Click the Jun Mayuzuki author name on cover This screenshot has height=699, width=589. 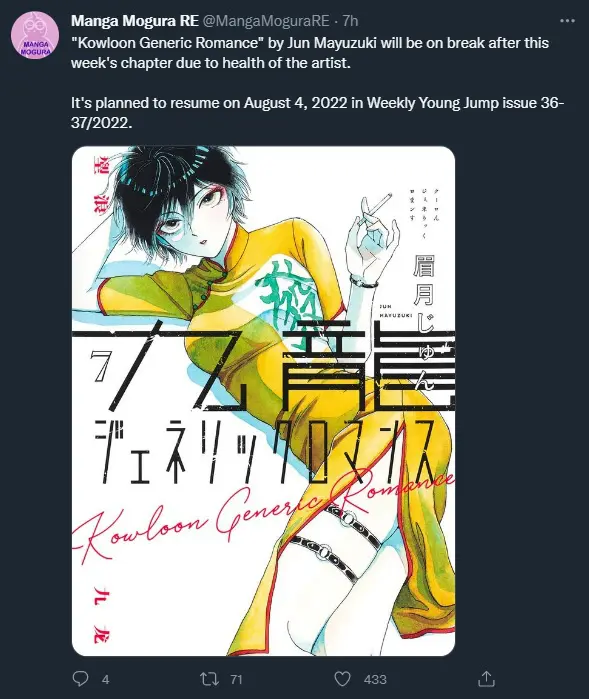pos(424,323)
